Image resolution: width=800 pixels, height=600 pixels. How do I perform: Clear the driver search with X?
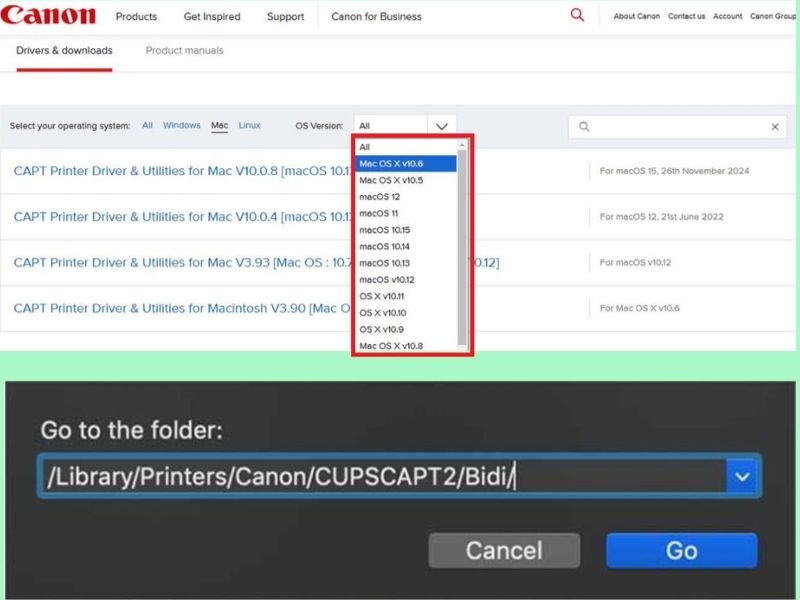(x=775, y=127)
